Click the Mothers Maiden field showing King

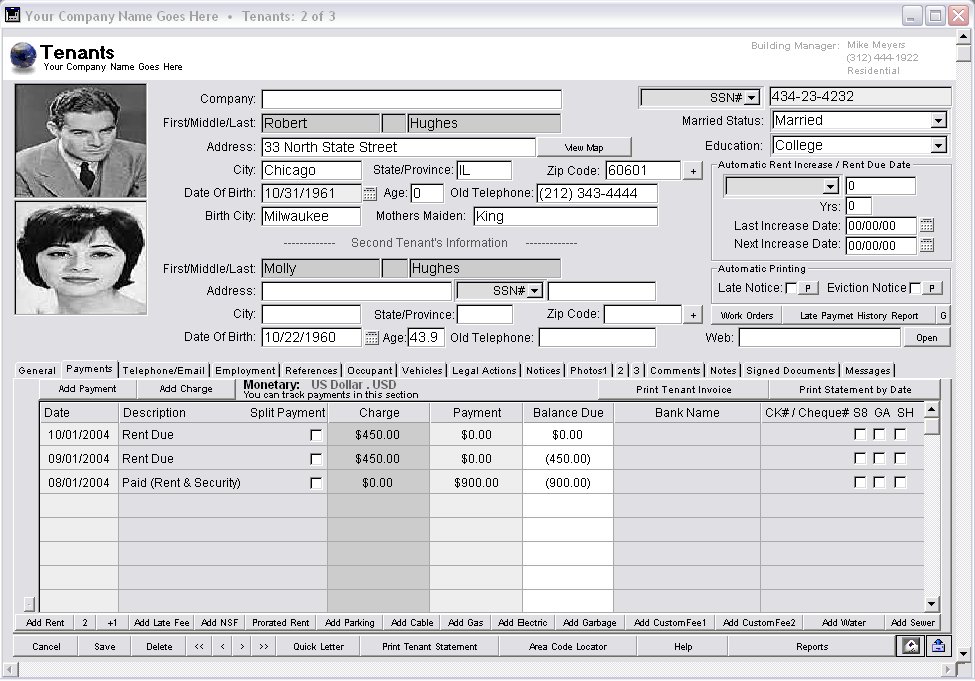coord(565,216)
